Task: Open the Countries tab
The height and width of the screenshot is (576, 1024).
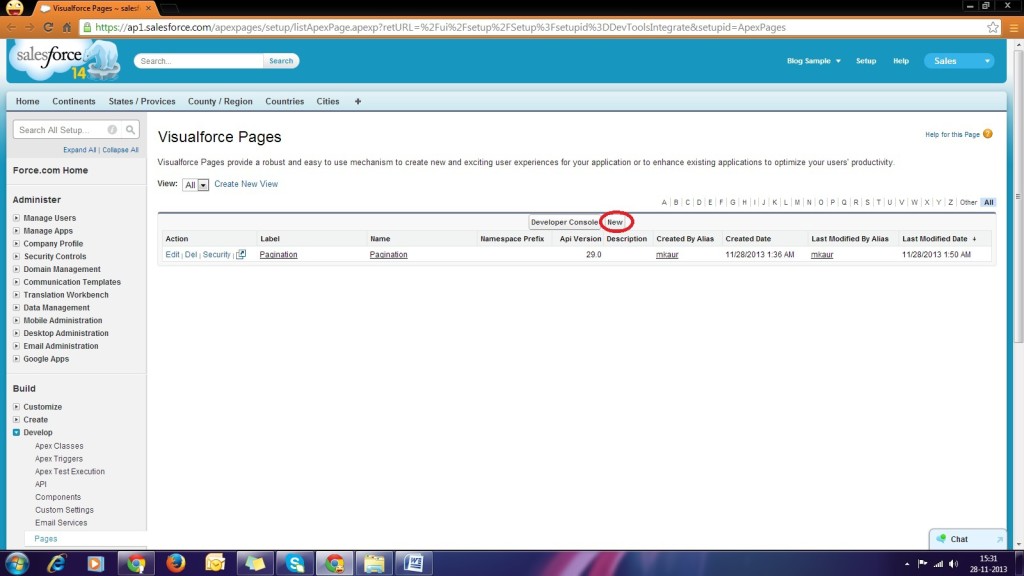Action: [x=285, y=101]
